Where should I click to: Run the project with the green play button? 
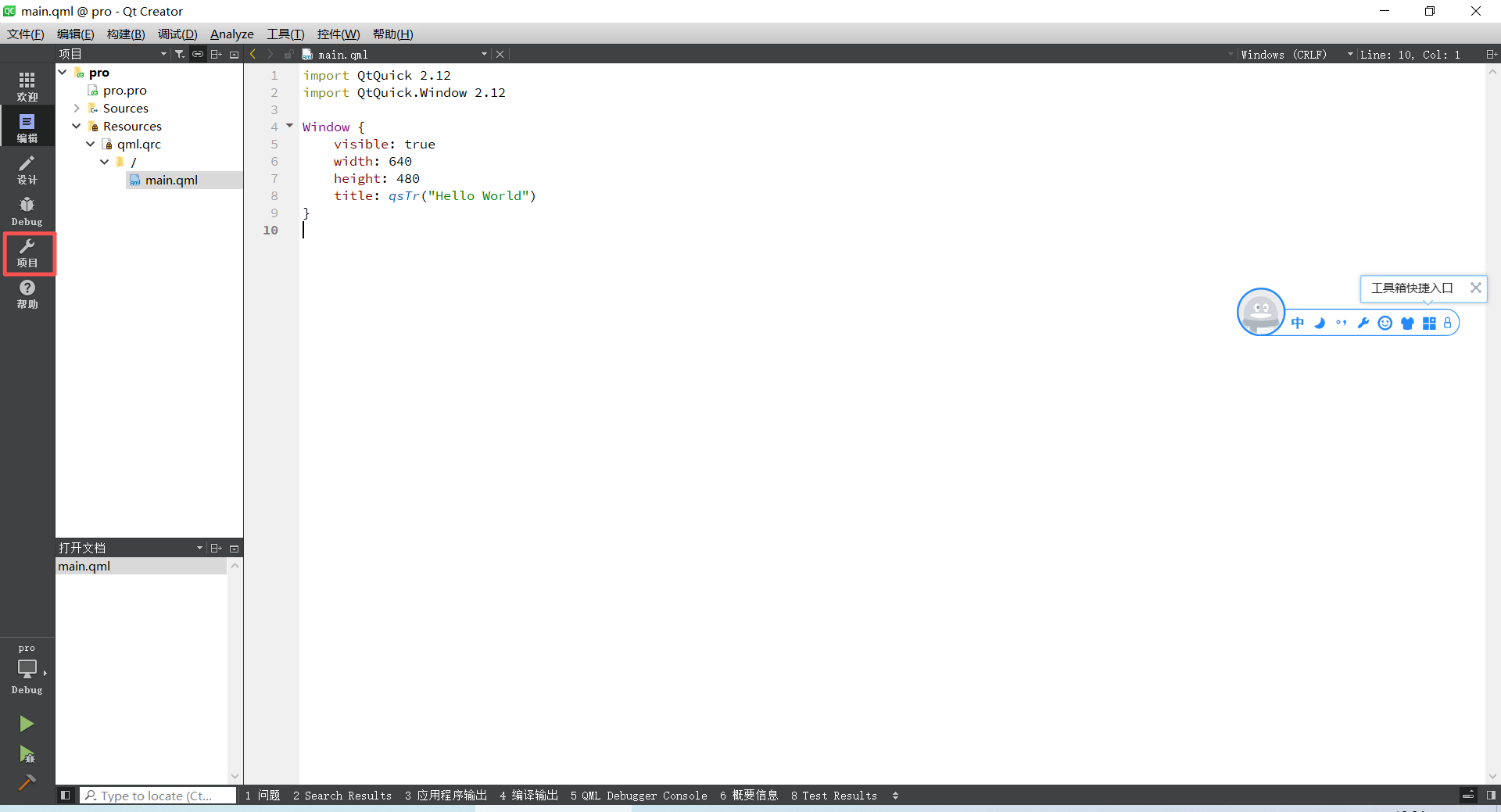coord(27,724)
